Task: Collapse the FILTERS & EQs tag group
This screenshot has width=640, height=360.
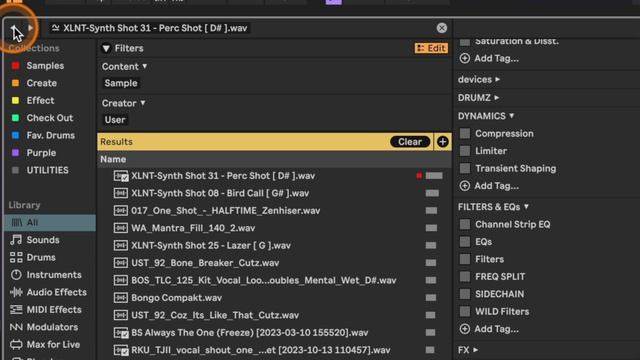Action: pyautogui.click(x=526, y=207)
